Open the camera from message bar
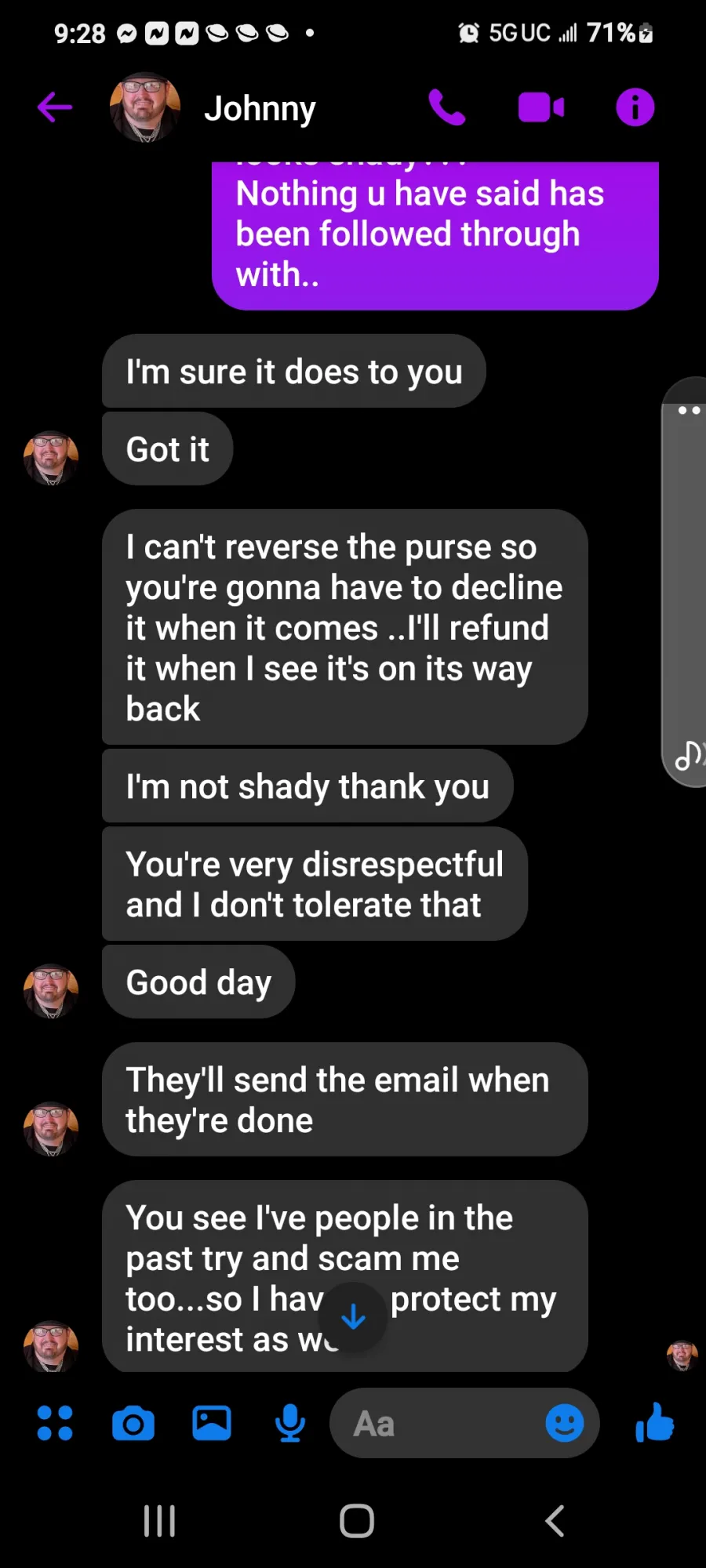This screenshot has height=1568, width=706. (133, 1423)
